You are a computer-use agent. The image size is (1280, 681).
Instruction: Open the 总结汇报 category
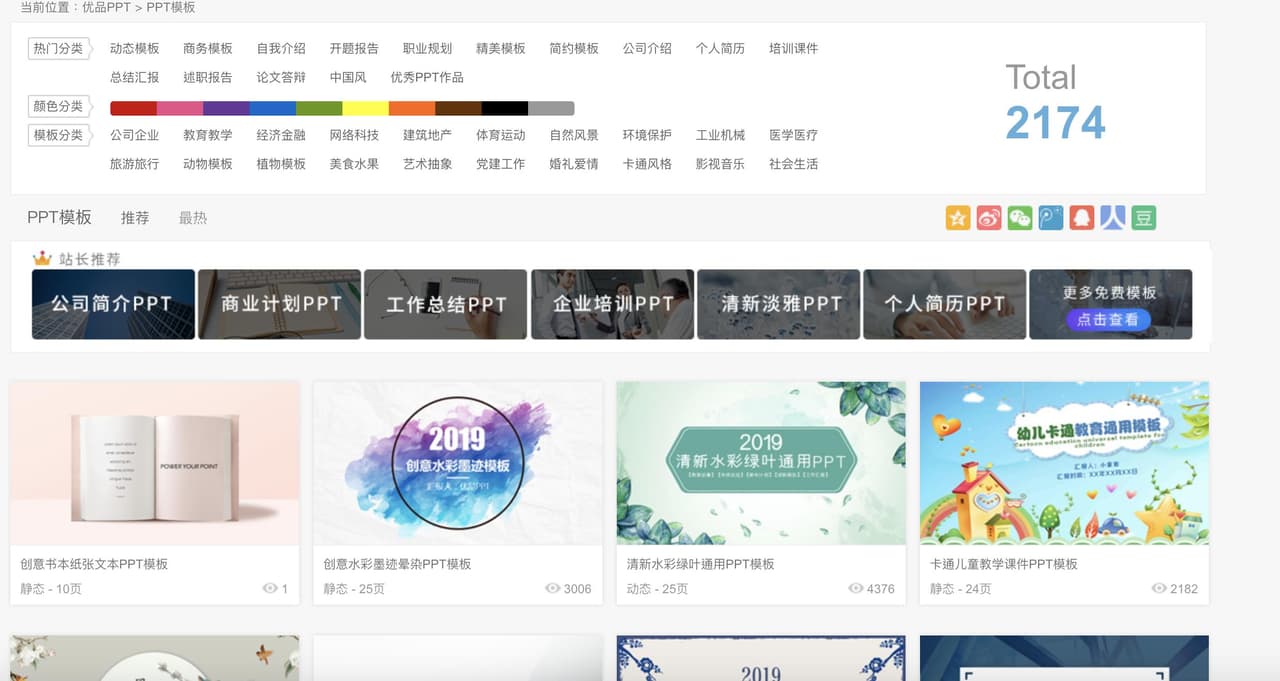click(135, 77)
